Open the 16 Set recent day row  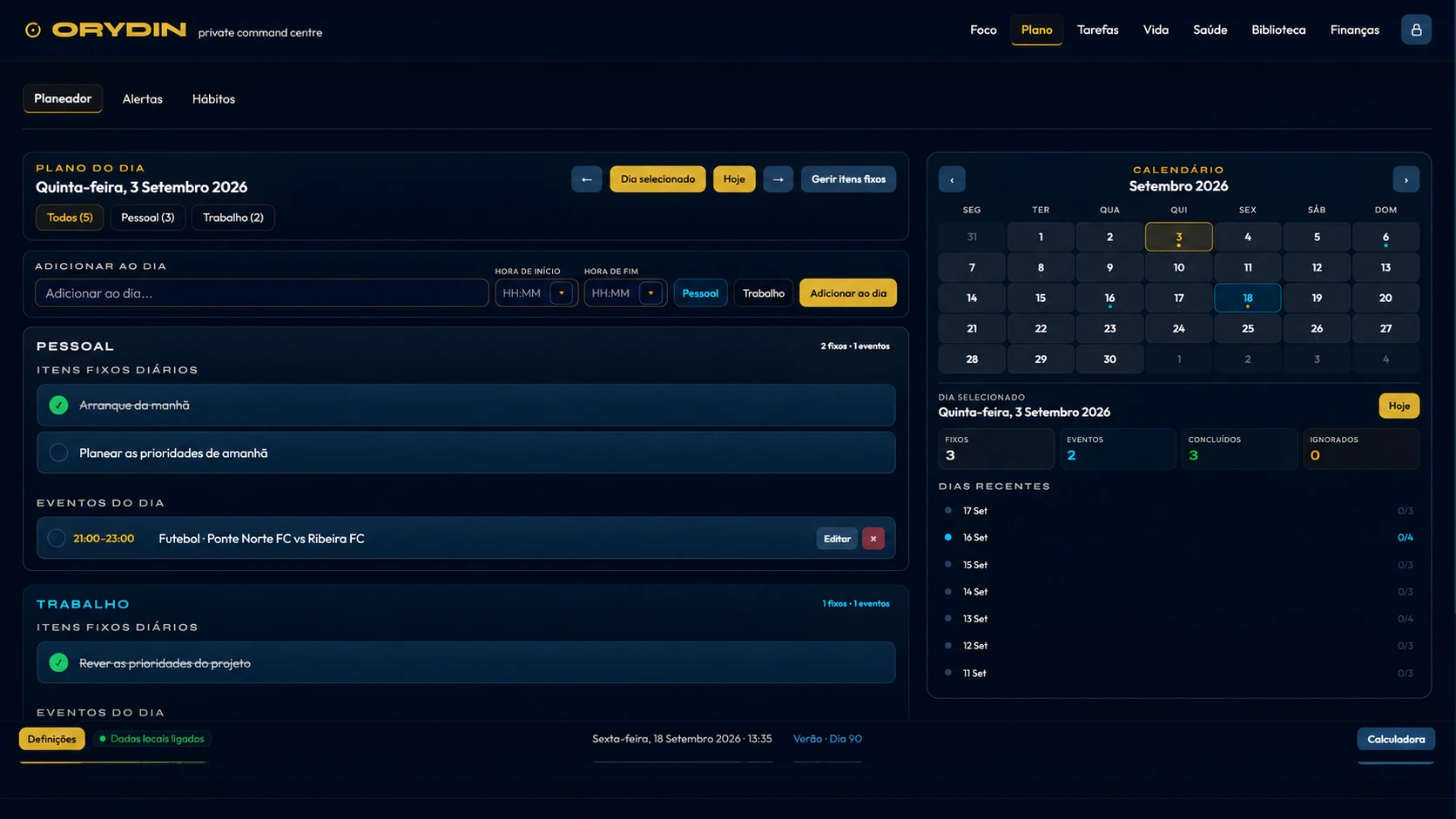coord(1178,538)
